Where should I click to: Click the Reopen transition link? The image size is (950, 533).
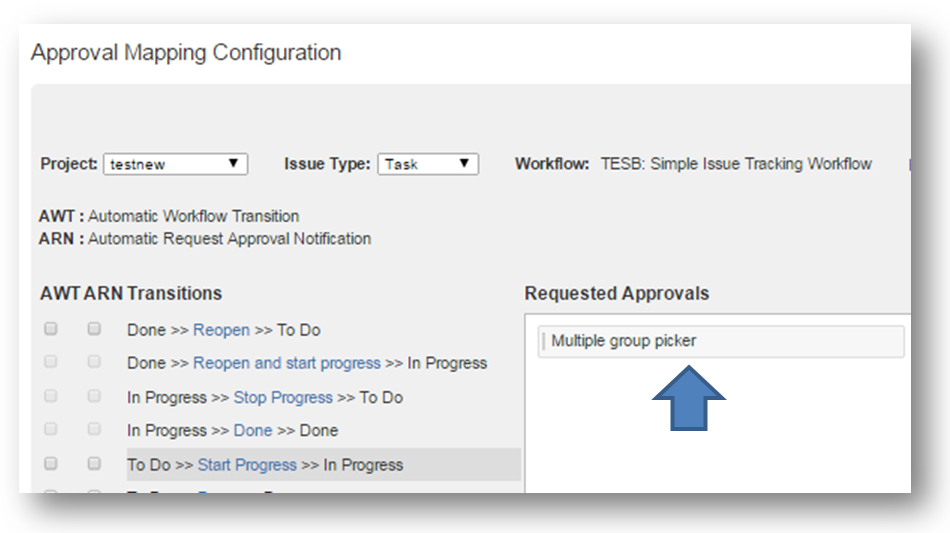221,330
